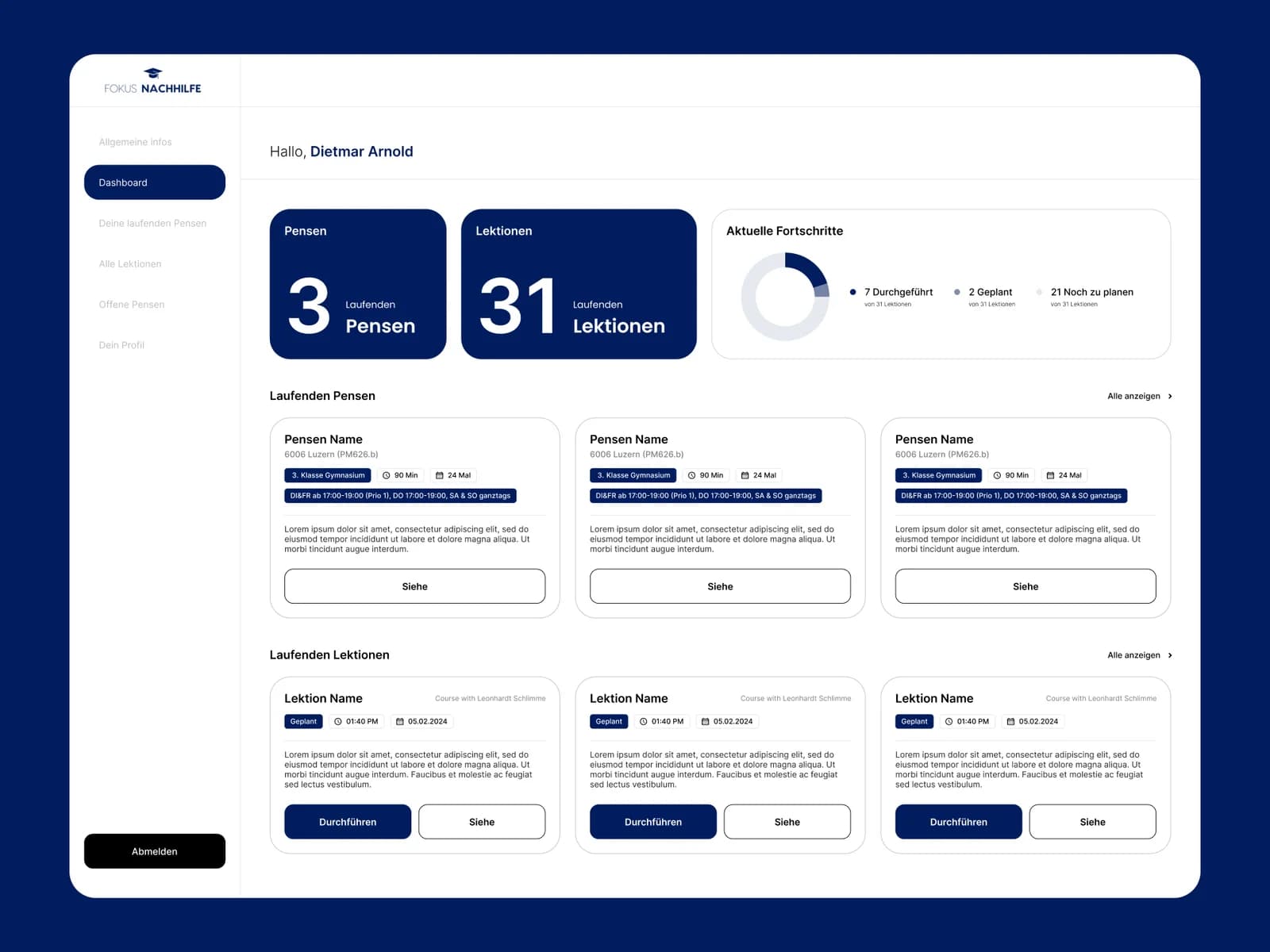This screenshot has width=1270, height=952.
Task: Click the calendar icon in first Lektion card
Action: (400, 721)
